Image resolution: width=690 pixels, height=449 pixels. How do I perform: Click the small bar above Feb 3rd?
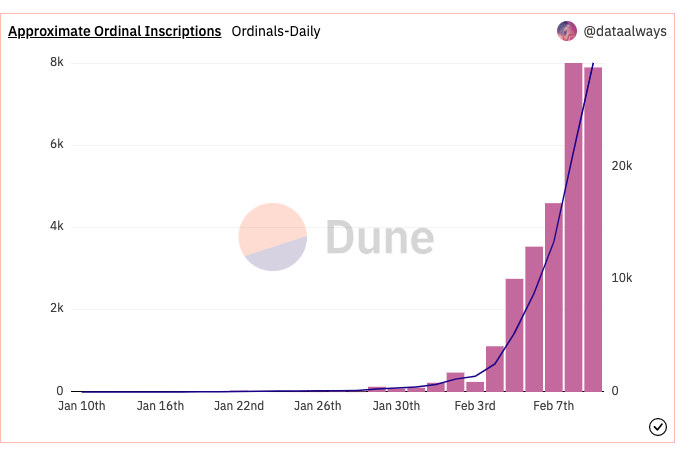pos(475,385)
